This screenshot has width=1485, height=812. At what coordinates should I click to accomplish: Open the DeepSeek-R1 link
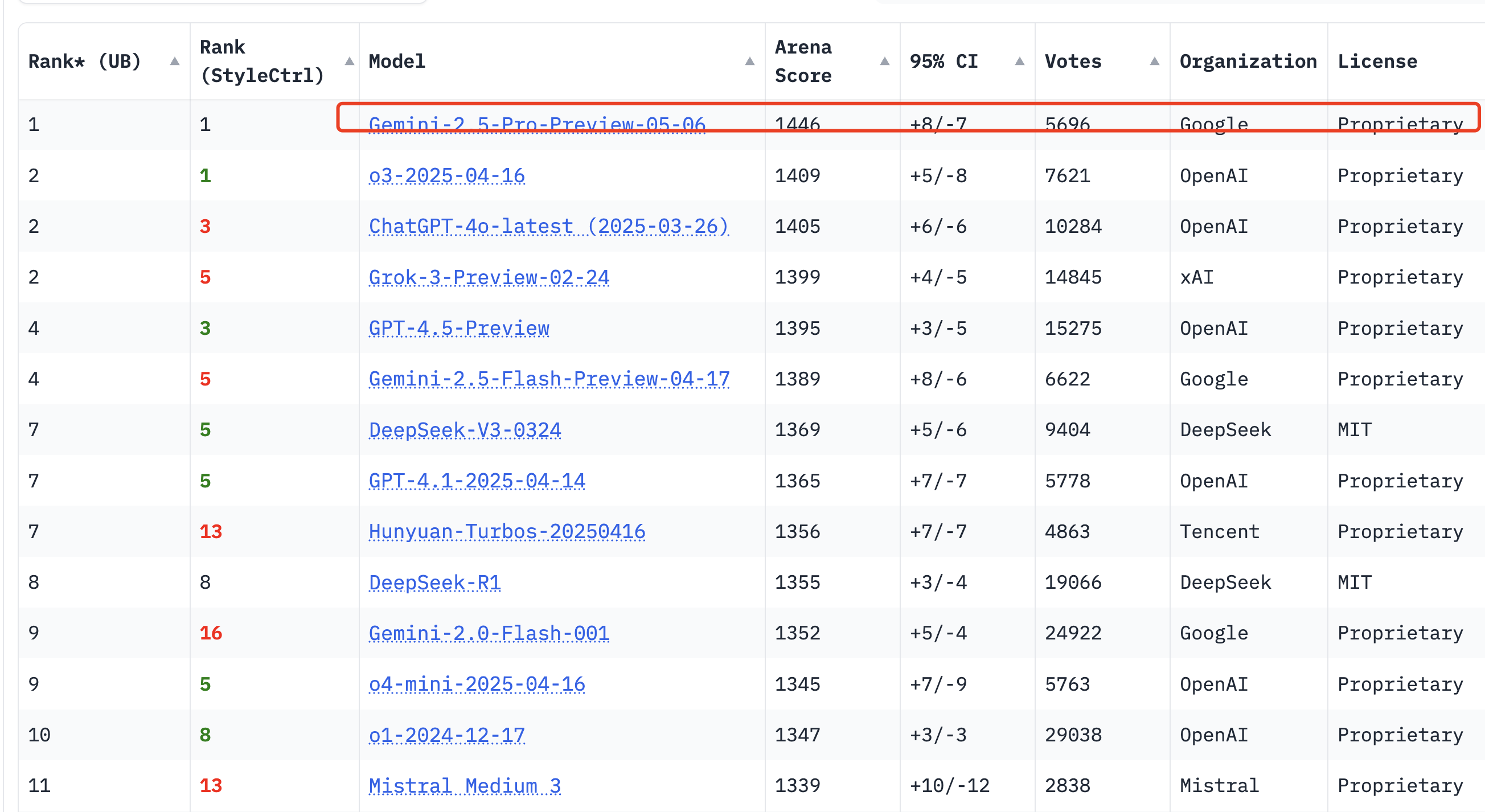(434, 582)
